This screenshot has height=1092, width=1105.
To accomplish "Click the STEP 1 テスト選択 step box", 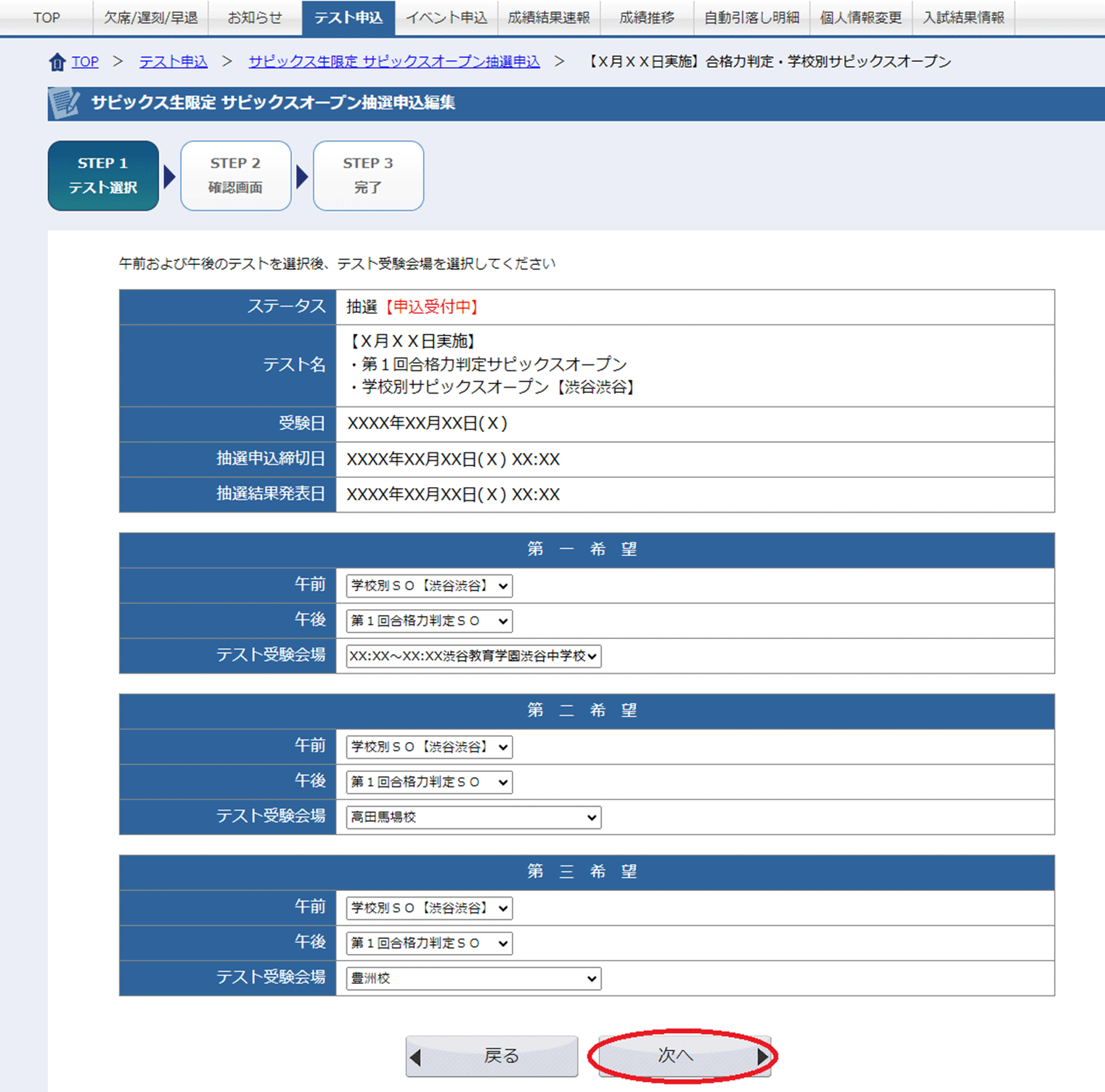I will 103,176.
